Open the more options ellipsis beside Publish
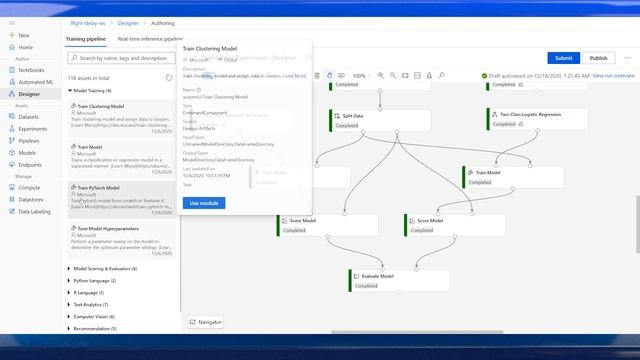 (628, 58)
